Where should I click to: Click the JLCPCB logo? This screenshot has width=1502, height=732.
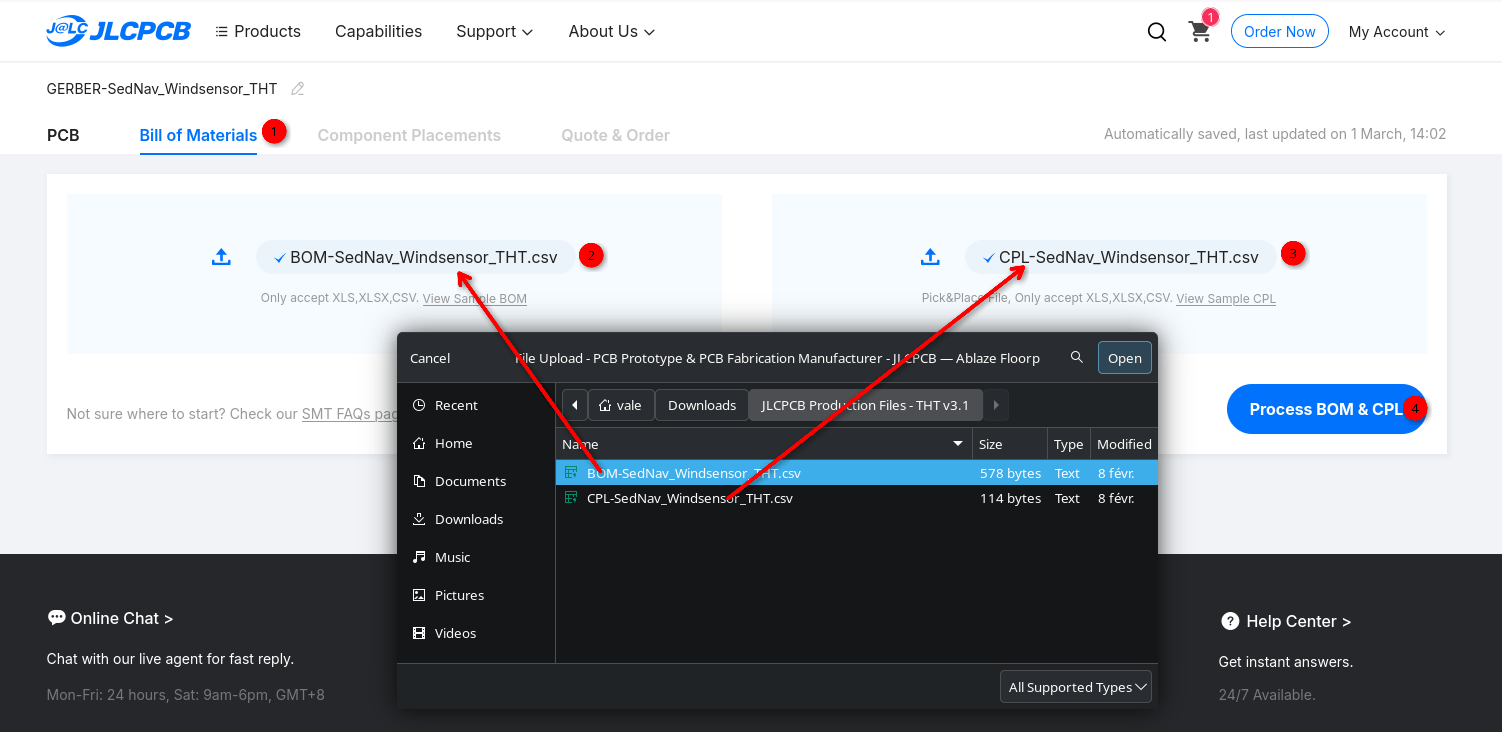[x=118, y=31]
